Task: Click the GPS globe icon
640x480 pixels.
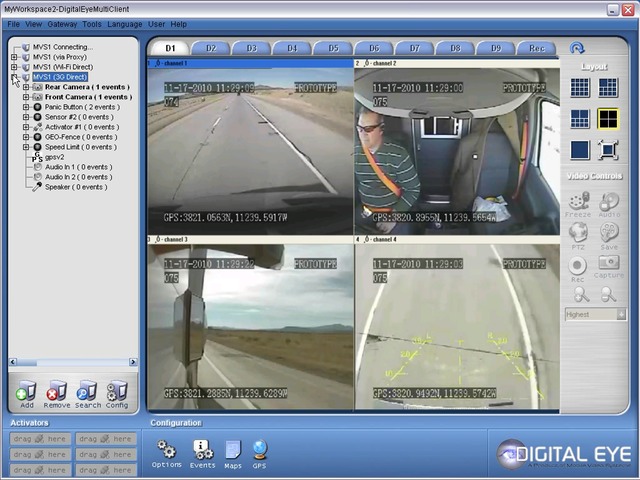Action: pyautogui.click(x=260, y=453)
